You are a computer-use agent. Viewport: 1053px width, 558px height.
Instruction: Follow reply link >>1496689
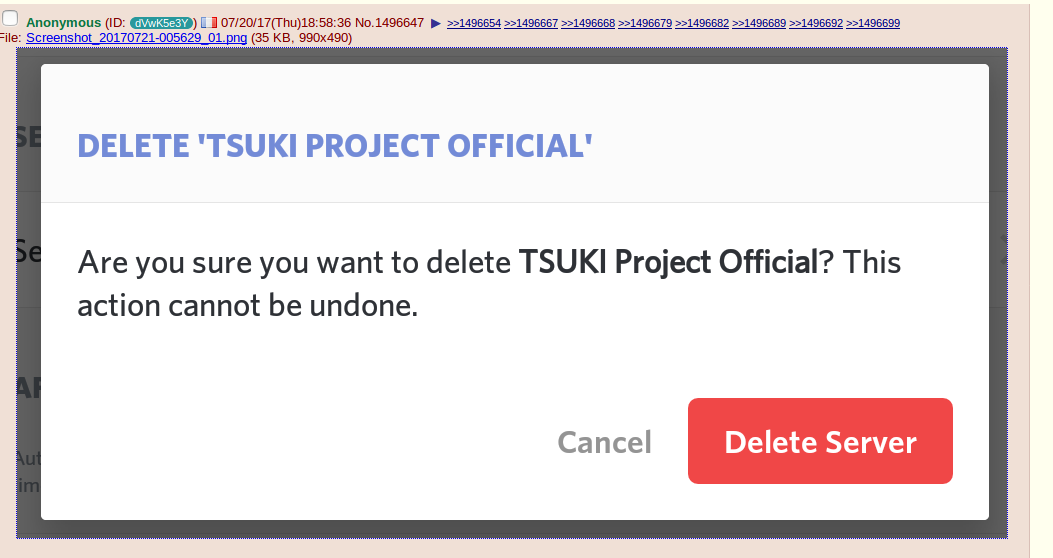point(759,23)
